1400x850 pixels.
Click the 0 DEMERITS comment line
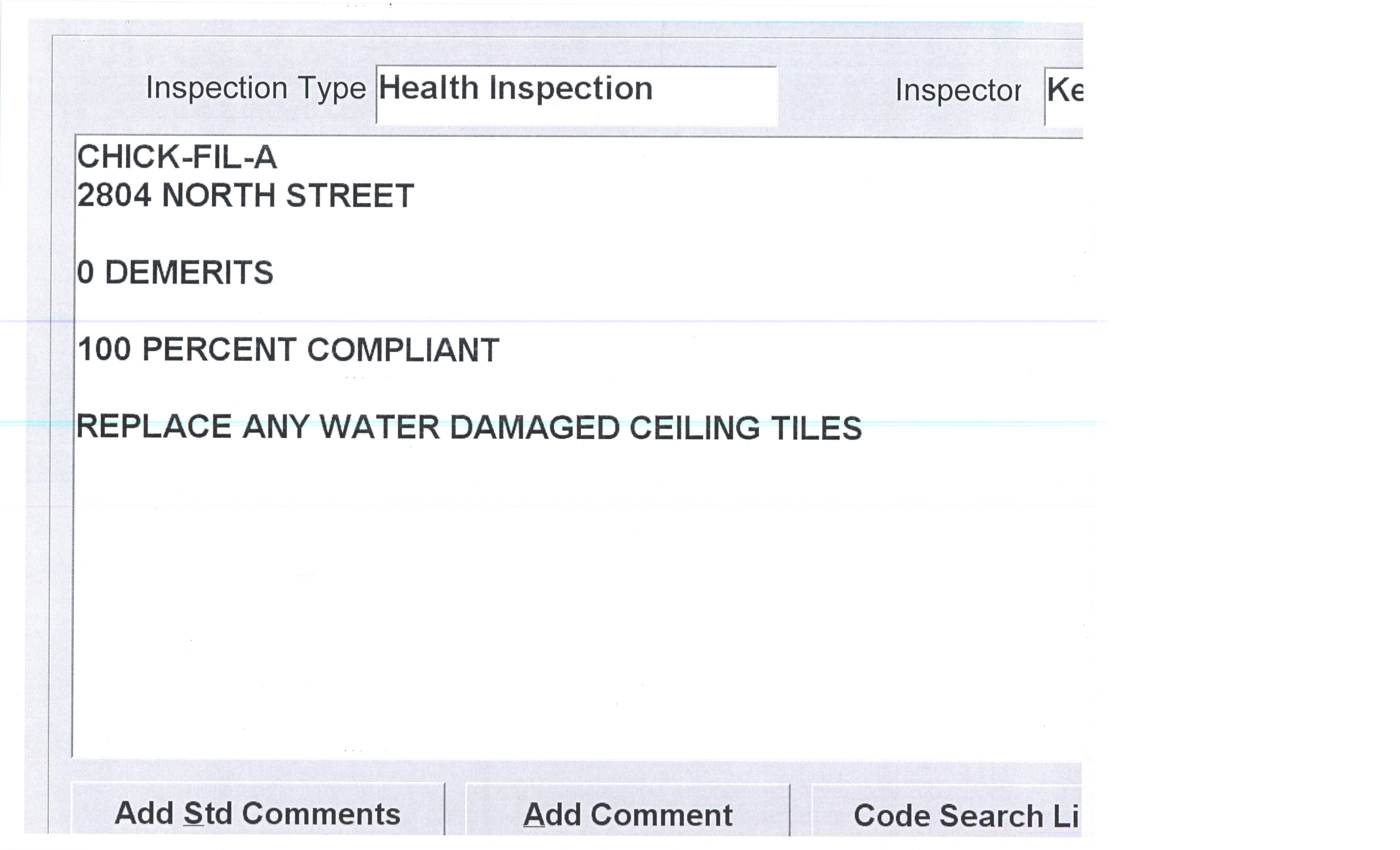175,272
